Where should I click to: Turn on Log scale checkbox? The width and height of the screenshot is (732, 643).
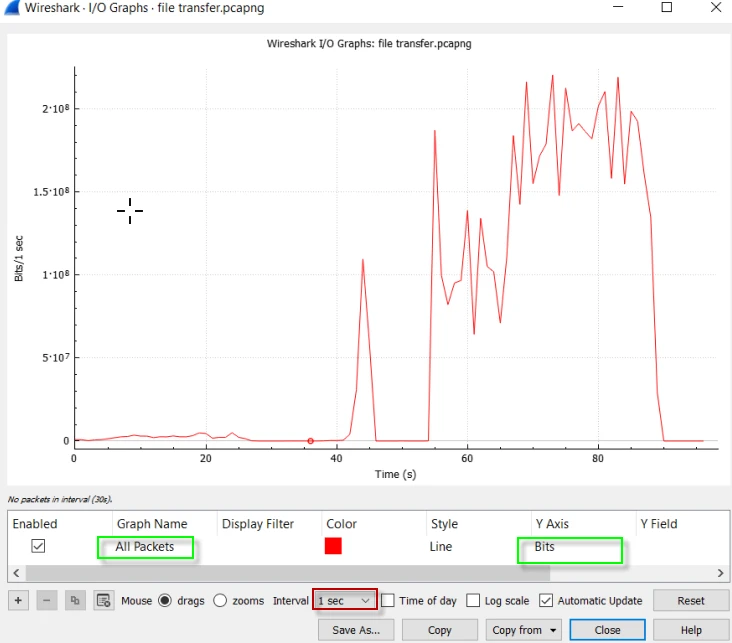tap(474, 601)
